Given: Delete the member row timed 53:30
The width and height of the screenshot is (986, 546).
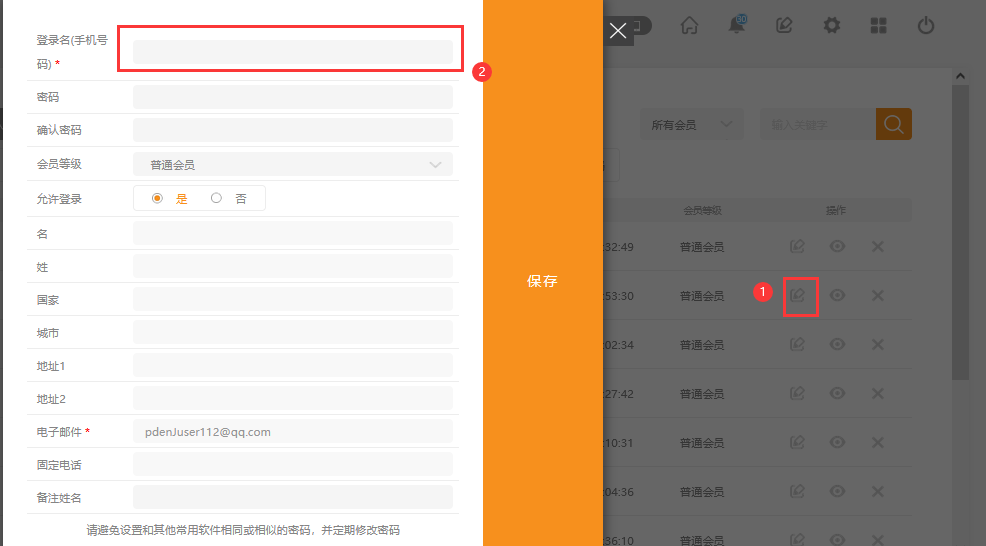Looking at the screenshot, I should 878,296.
